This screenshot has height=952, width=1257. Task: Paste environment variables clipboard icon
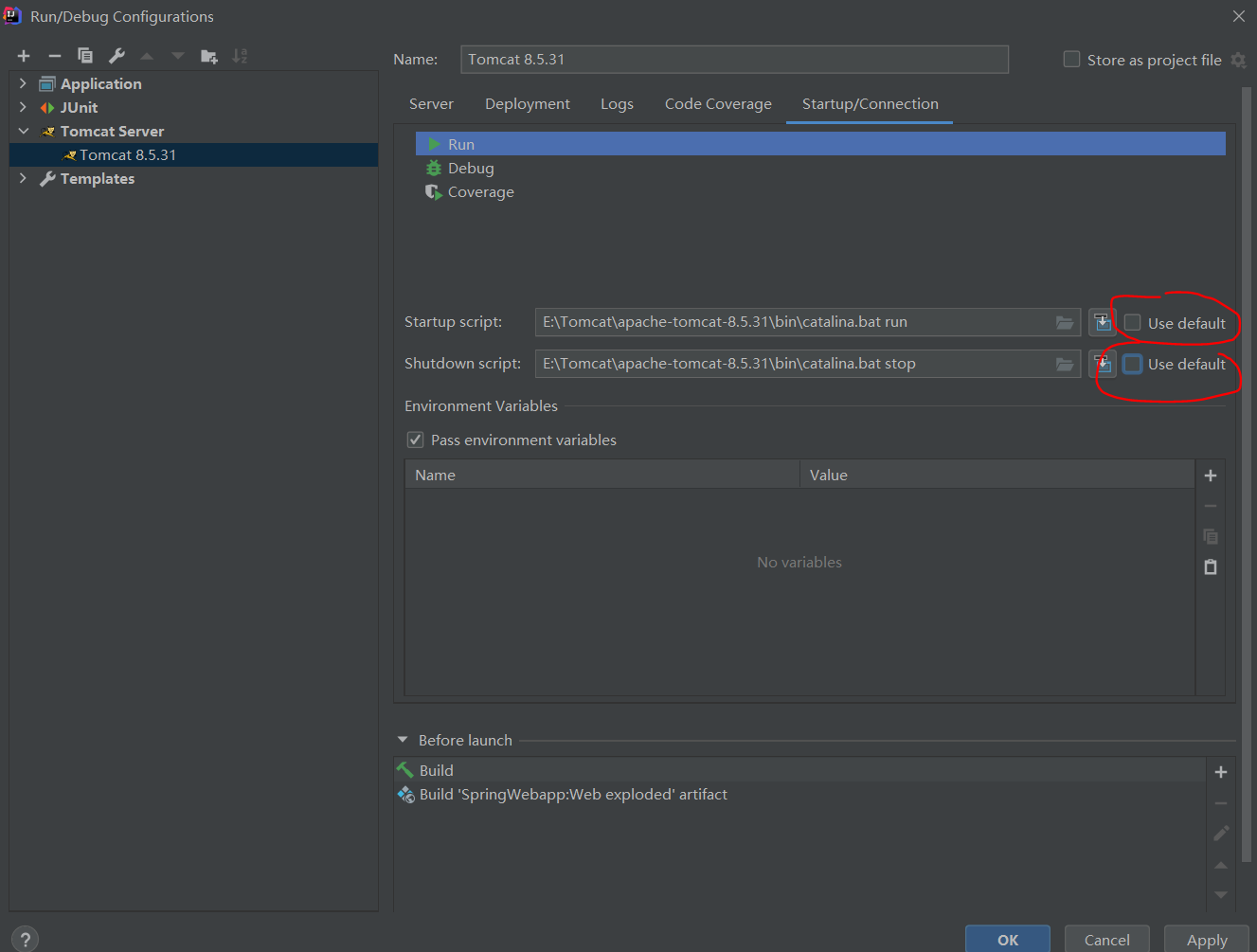pyautogui.click(x=1211, y=567)
